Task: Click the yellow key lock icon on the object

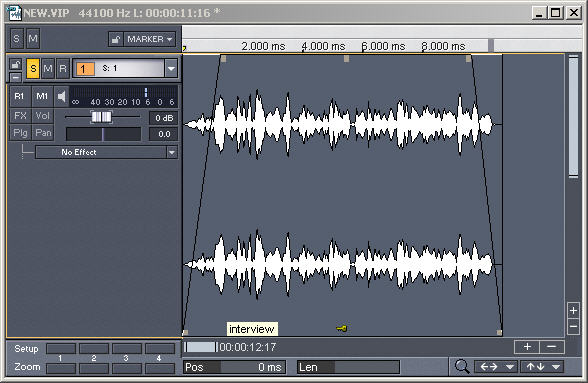Action: (342, 329)
